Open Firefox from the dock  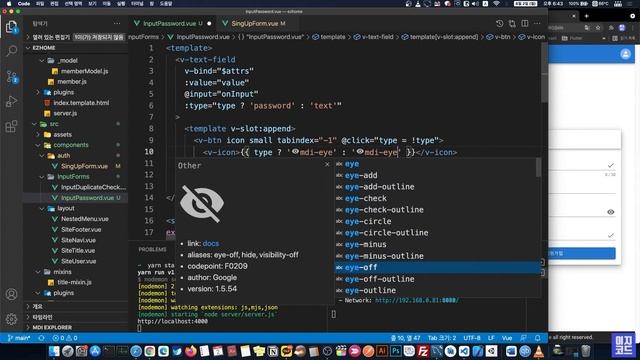(190, 351)
